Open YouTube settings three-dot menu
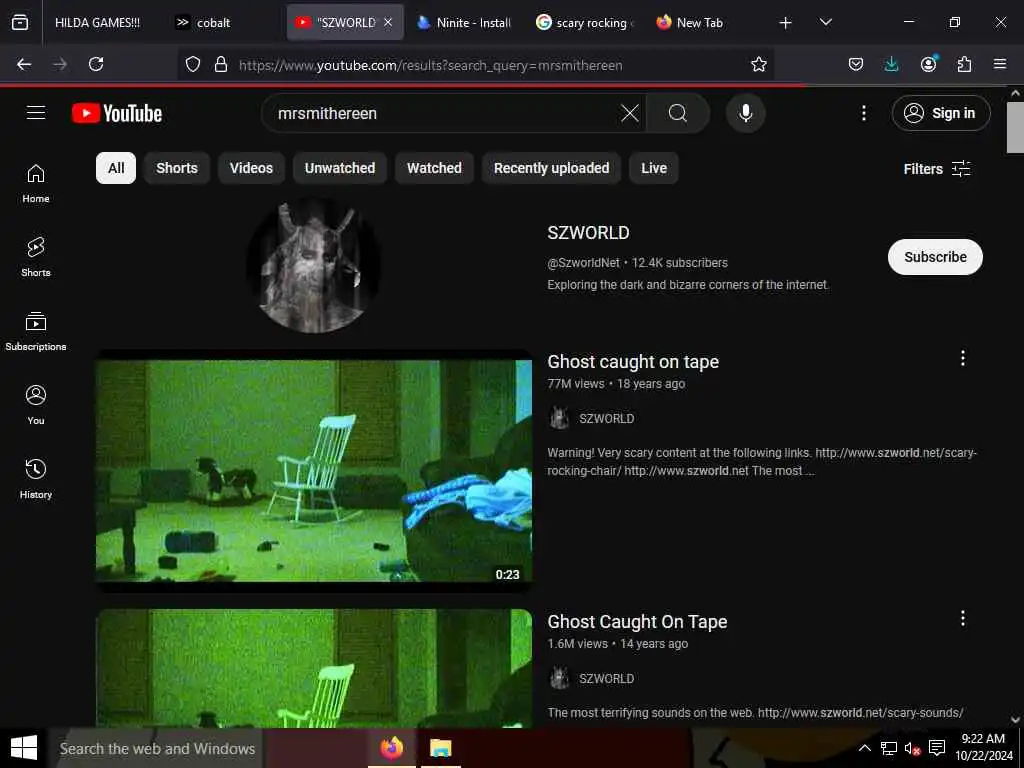 (x=863, y=113)
